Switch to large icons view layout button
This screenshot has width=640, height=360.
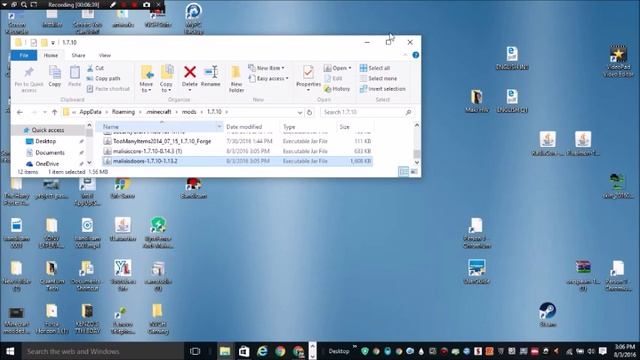414,172
